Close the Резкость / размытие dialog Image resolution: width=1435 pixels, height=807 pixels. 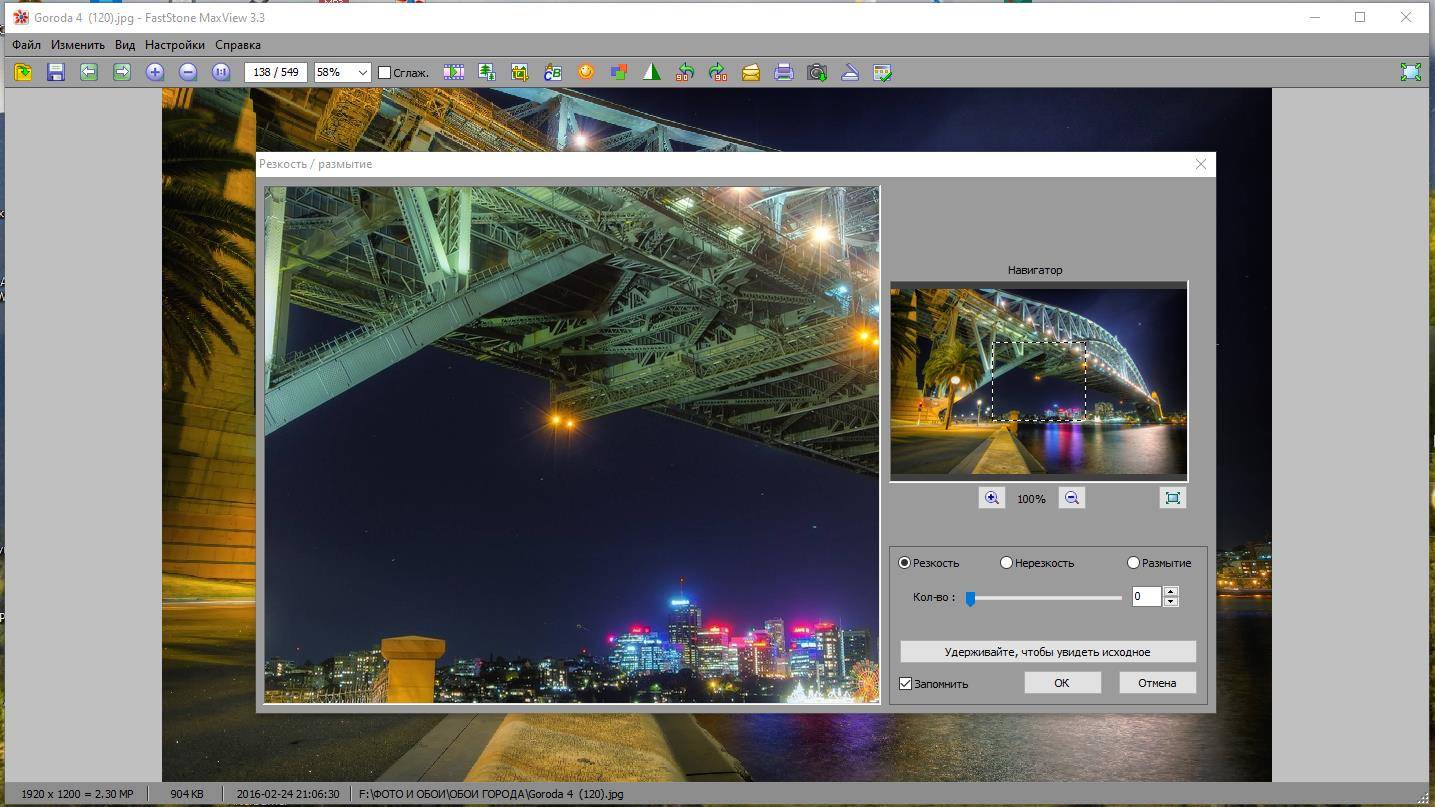click(x=1201, y=164)
